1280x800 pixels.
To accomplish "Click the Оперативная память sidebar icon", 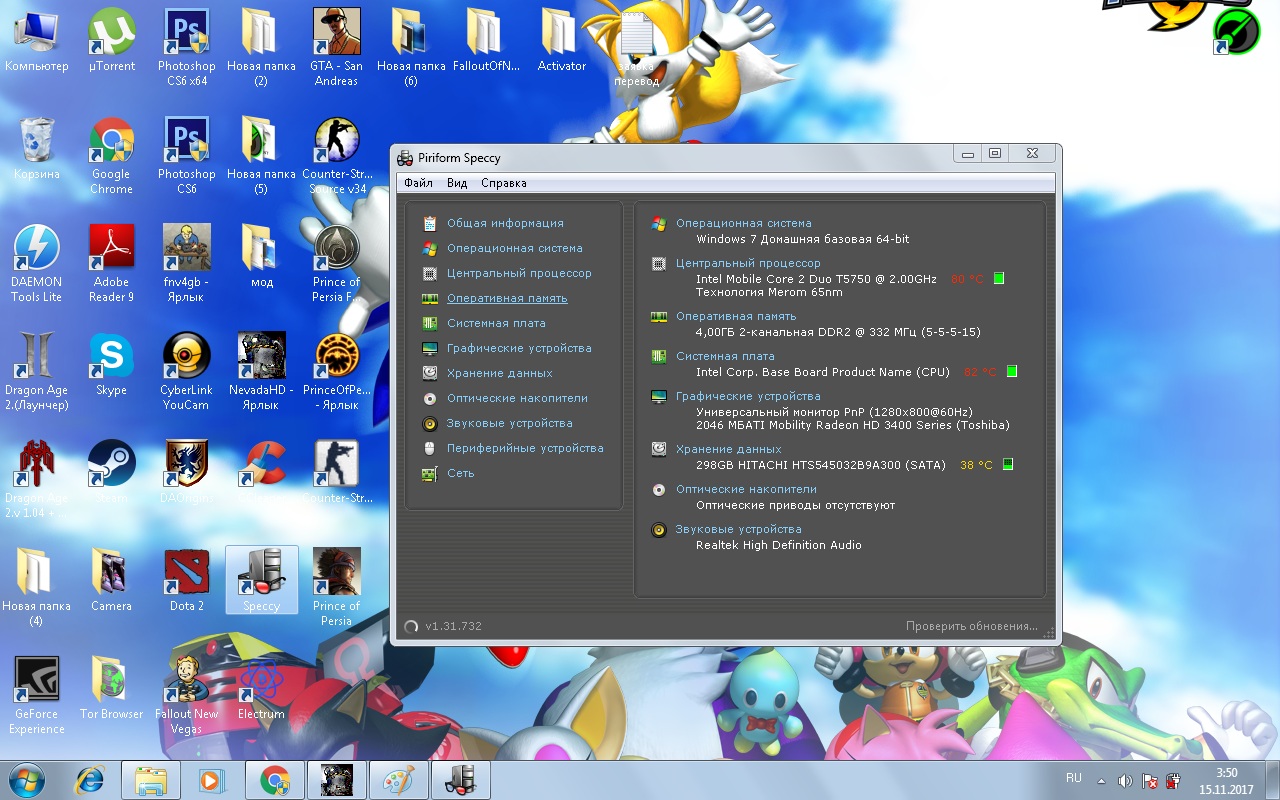I will 430,298.
